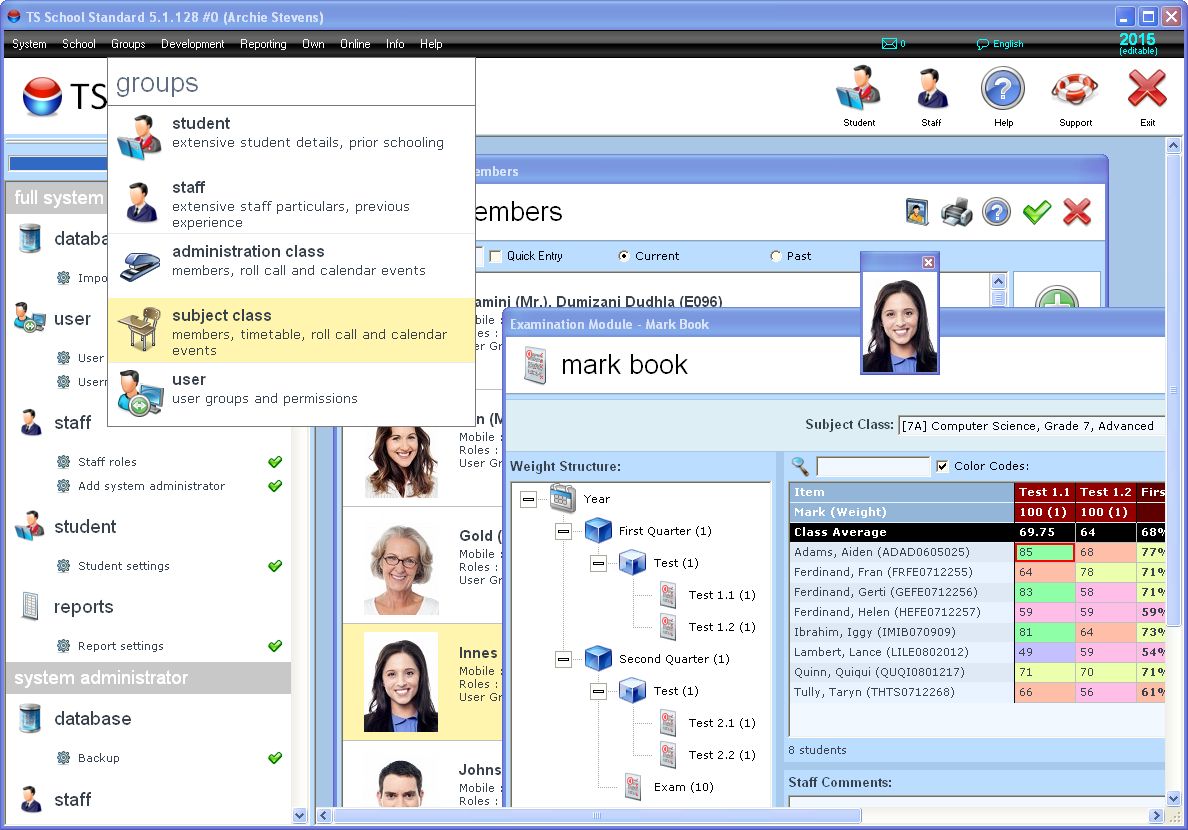Click the printer icon in members panel
Viewport: 1188px width, 830px height.
click(956, 212)
